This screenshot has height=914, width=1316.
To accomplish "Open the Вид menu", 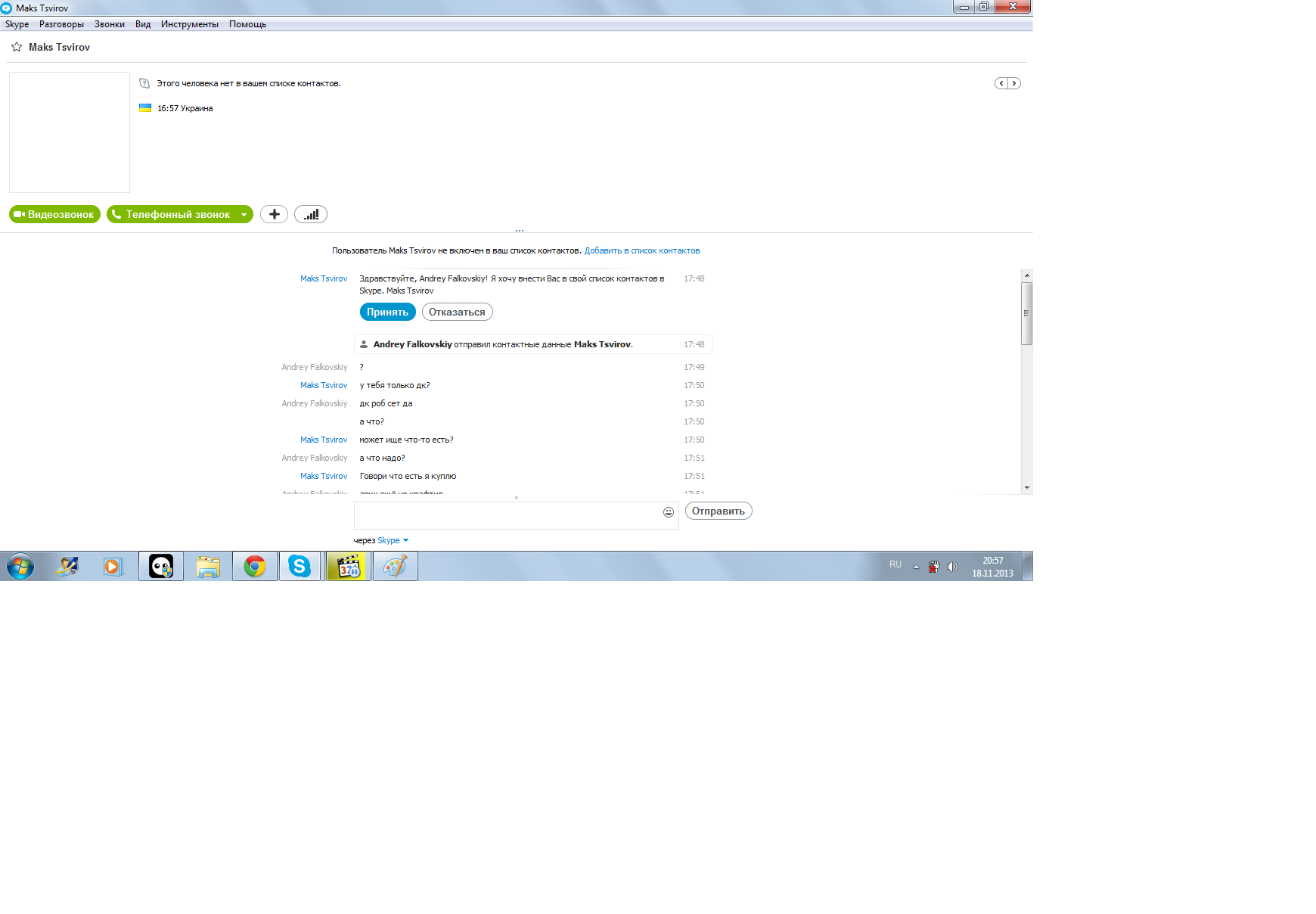I will click(x=143, y=24).
